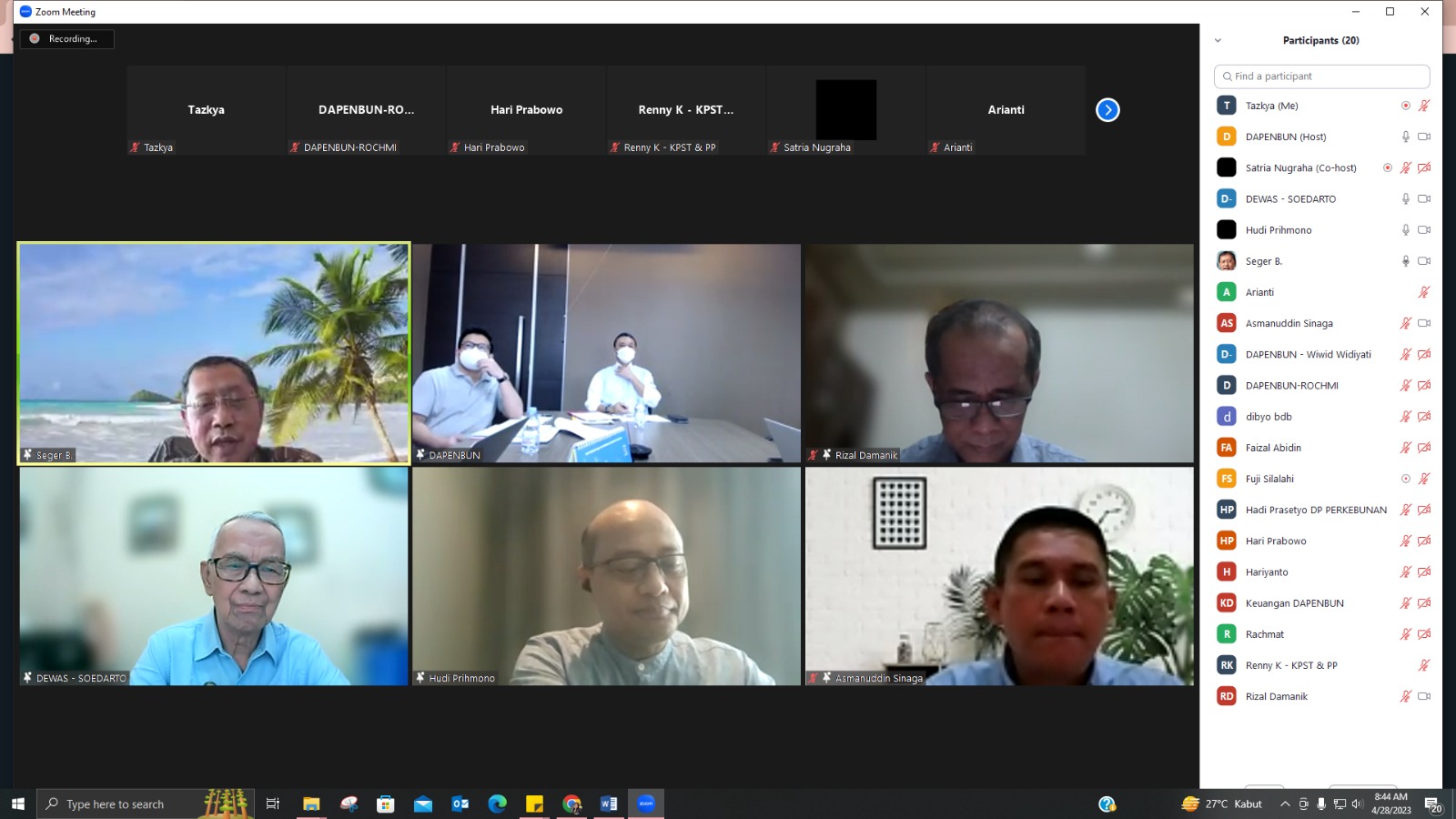Click the muted microphone icon for Tazkya (Me)
The width and height of the screenshot is (1456, 819).
click(x=1424, y=106)
